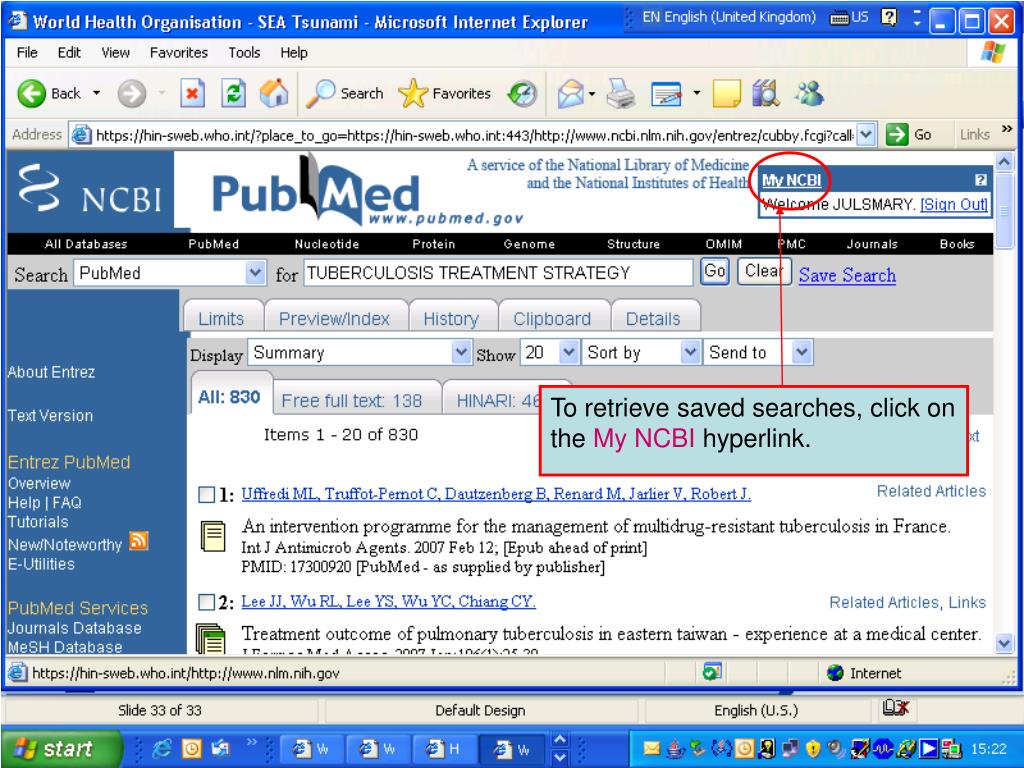The image size is (1024, 768).
Task: Switch to the Limits tab
Action: (x=221, y=318)
